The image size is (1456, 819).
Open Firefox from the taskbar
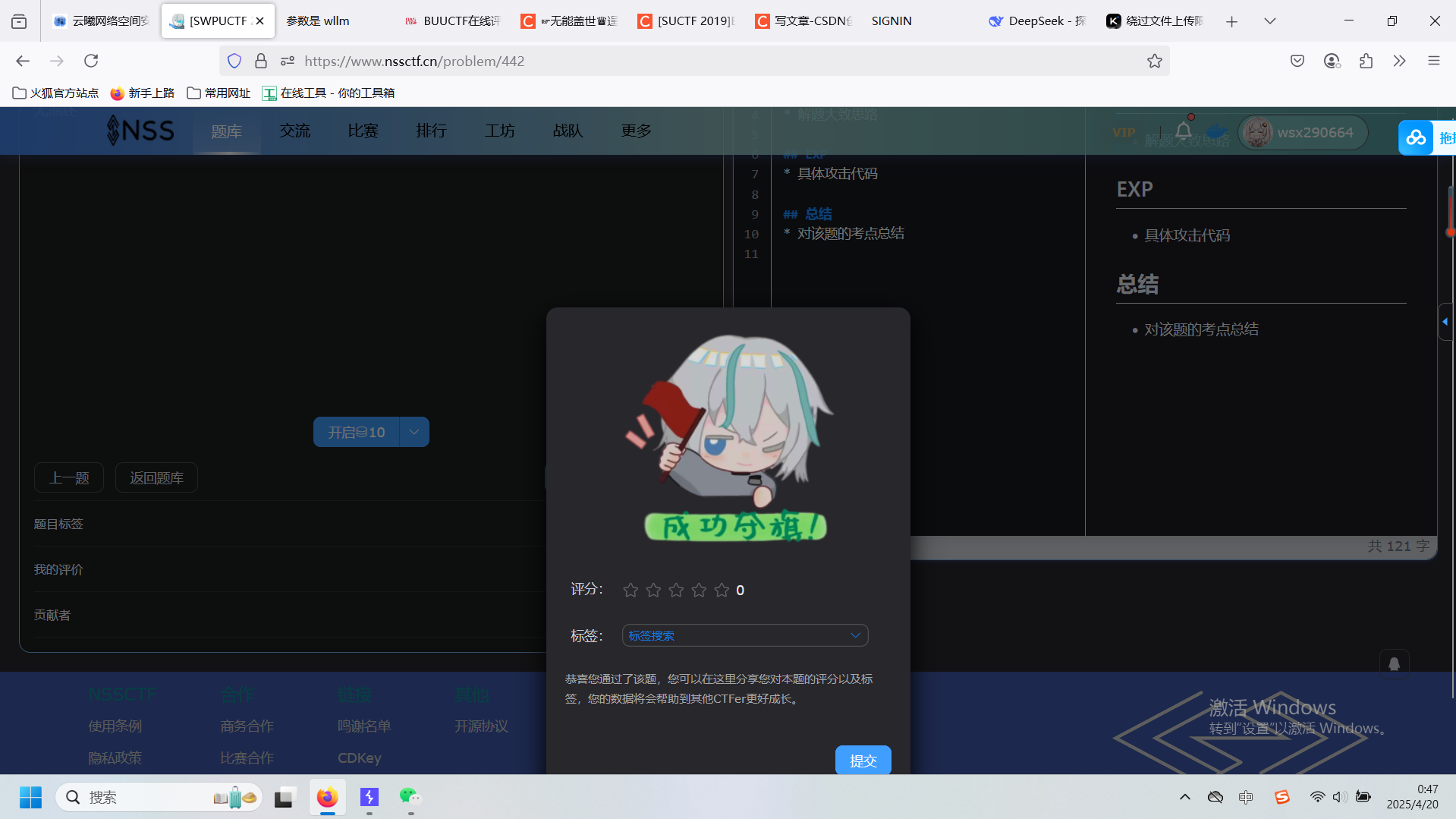[327, 797]
